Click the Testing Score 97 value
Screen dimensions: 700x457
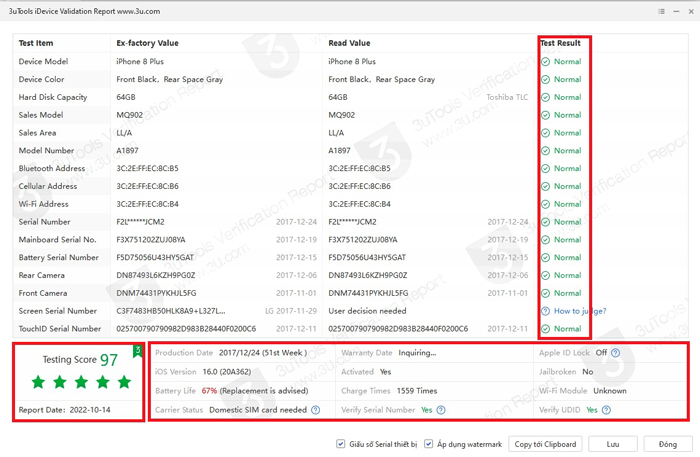tap(109, 360)
